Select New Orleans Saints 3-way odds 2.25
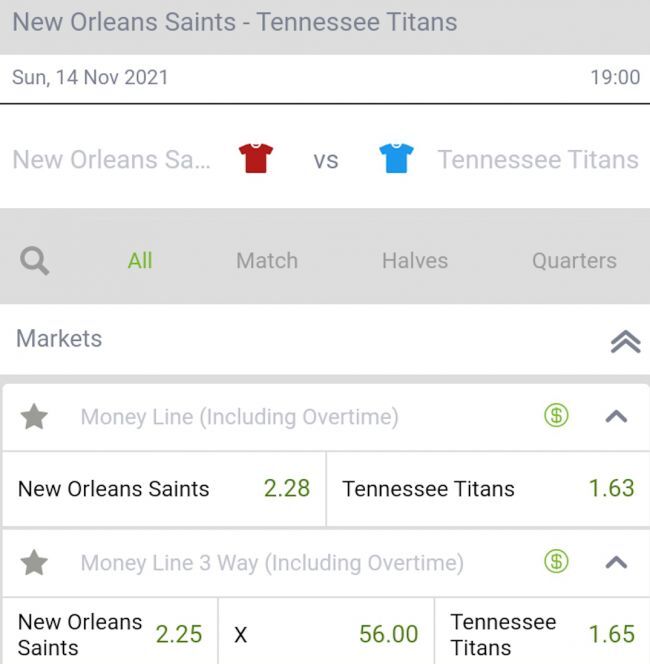The image size is (650, 664). pos(110,634)
